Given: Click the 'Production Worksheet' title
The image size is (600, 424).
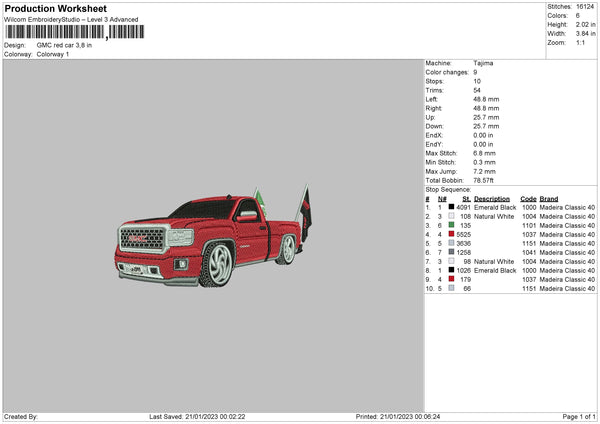Looking at the screenshot, I should 55,8.
